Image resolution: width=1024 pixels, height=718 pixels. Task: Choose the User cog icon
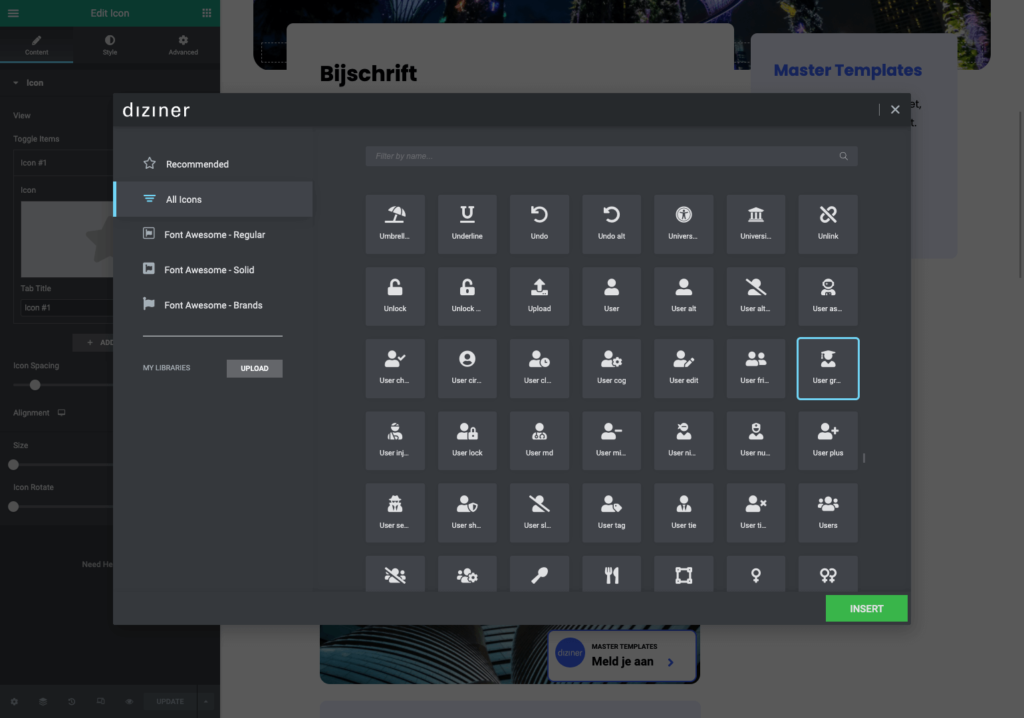coord(611,368)
